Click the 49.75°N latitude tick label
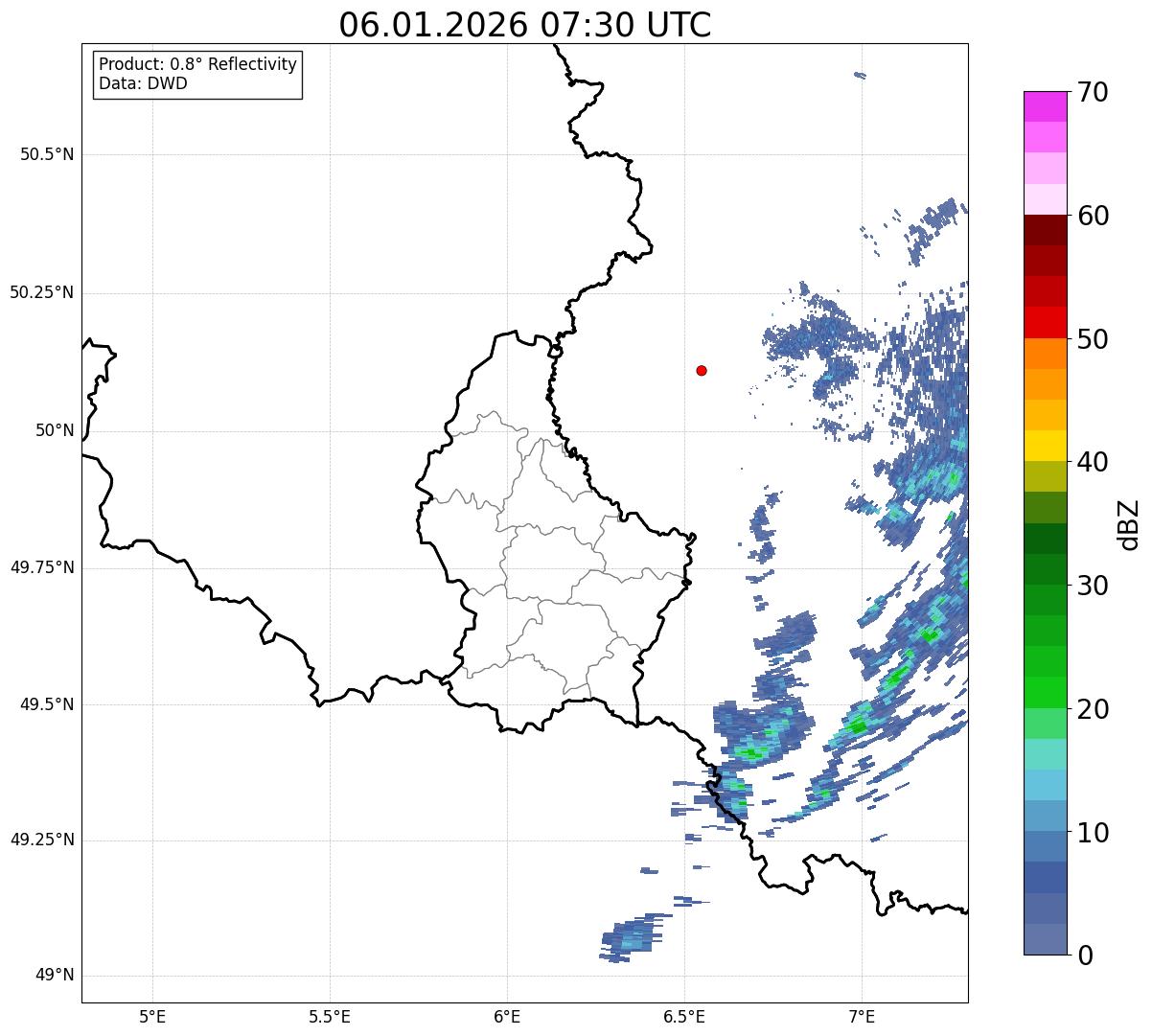Viewport: 1152px width, 1036px height. [42, 567]
